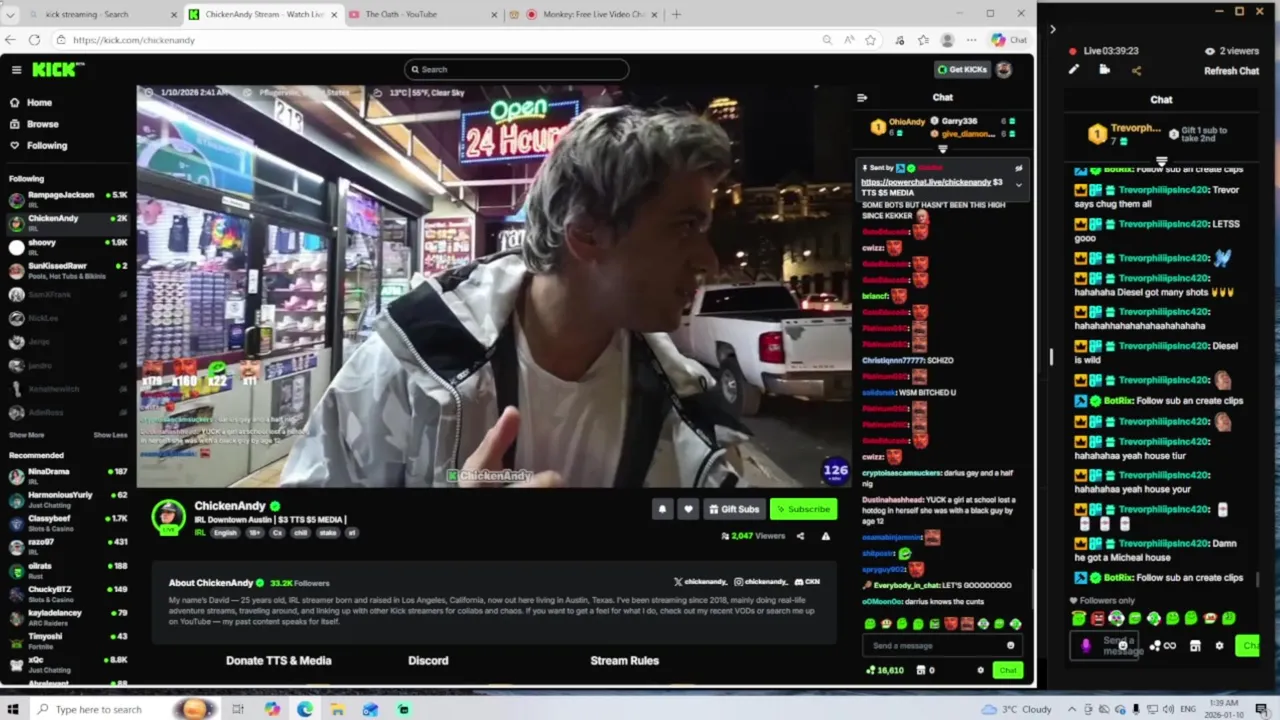Expand followed list with Show More
This screenshot has width=1280, height=720.
point(27,435)
